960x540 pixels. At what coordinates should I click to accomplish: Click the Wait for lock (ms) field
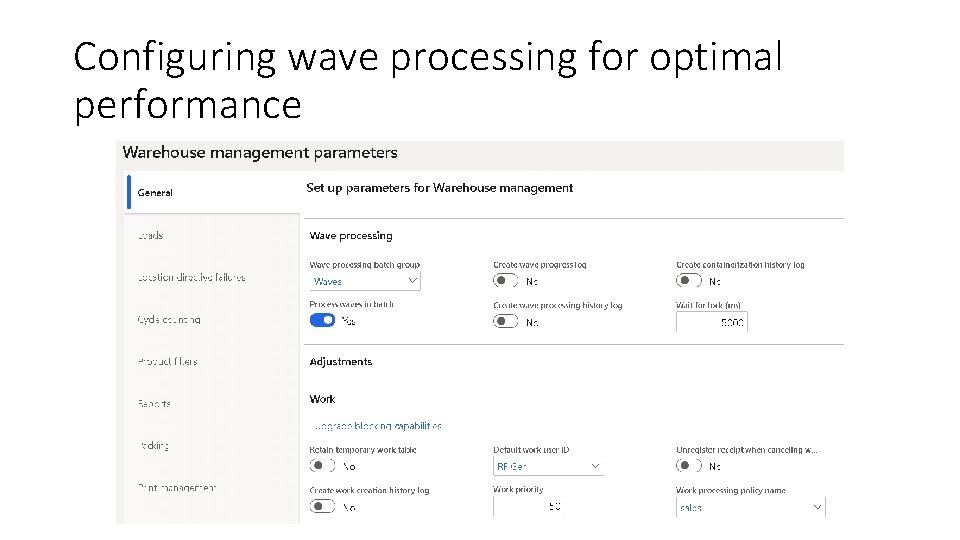tap(711, 322)
